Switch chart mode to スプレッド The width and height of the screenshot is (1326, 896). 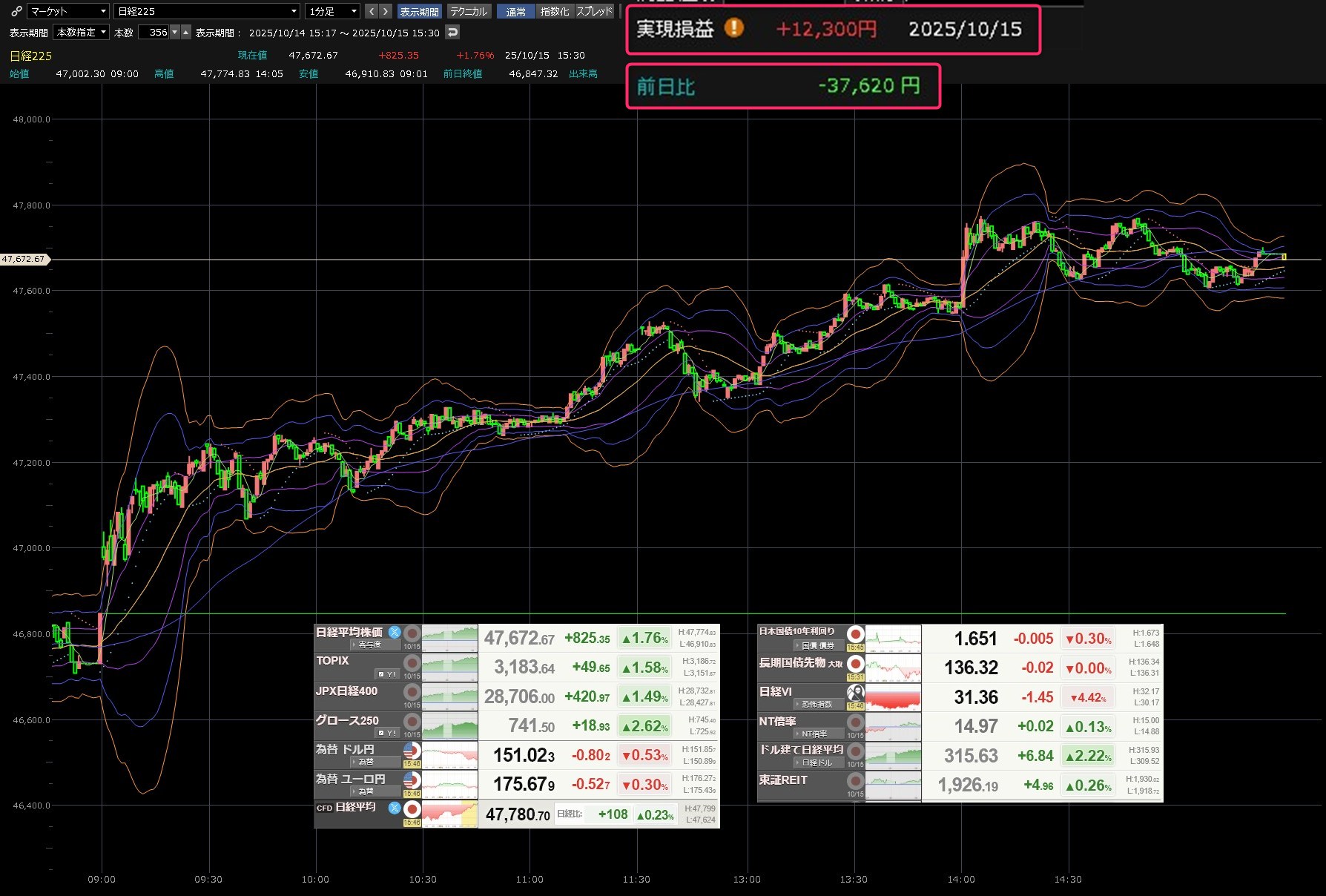click(595, 11)
